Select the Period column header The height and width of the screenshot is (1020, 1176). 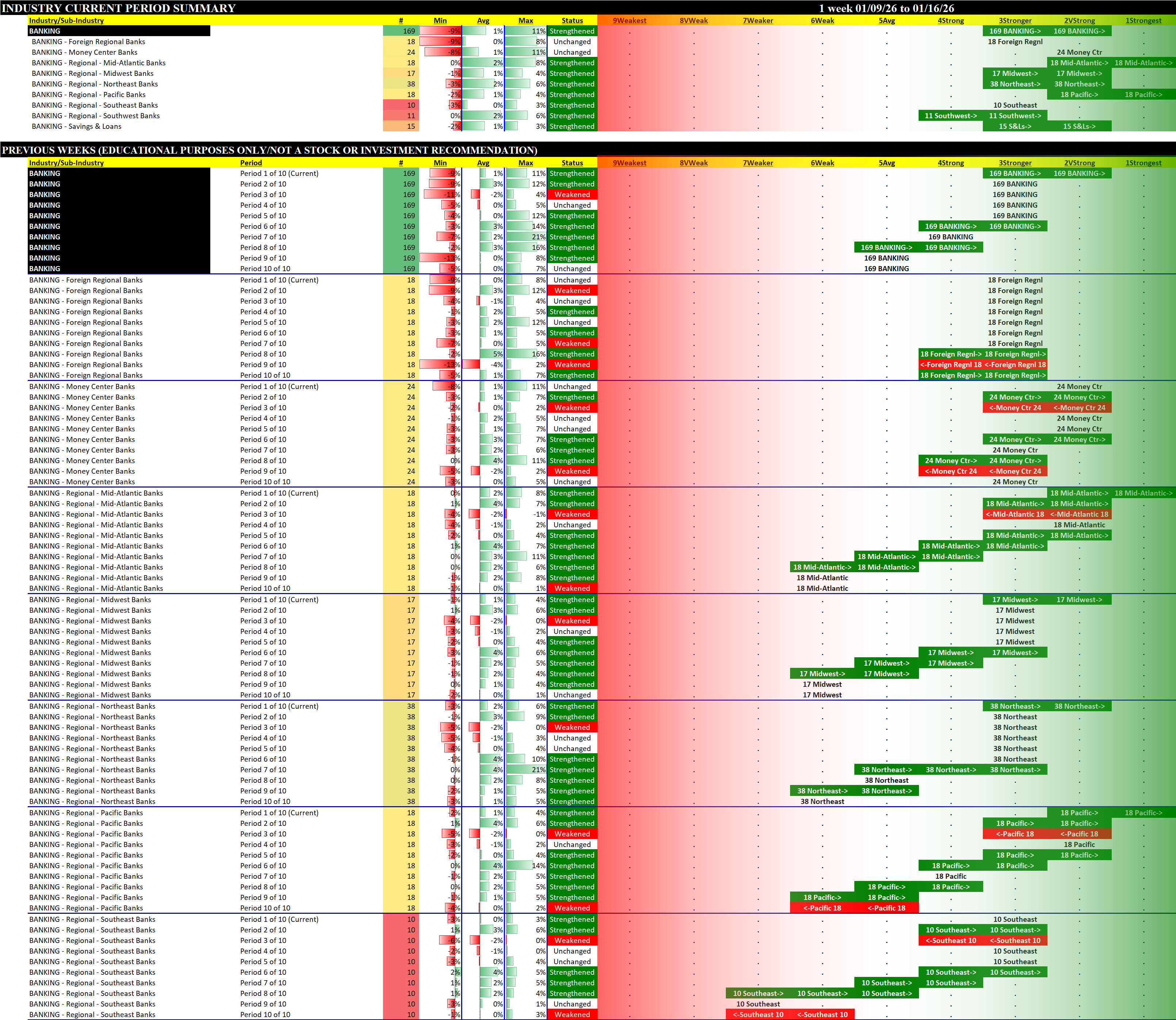251,163
